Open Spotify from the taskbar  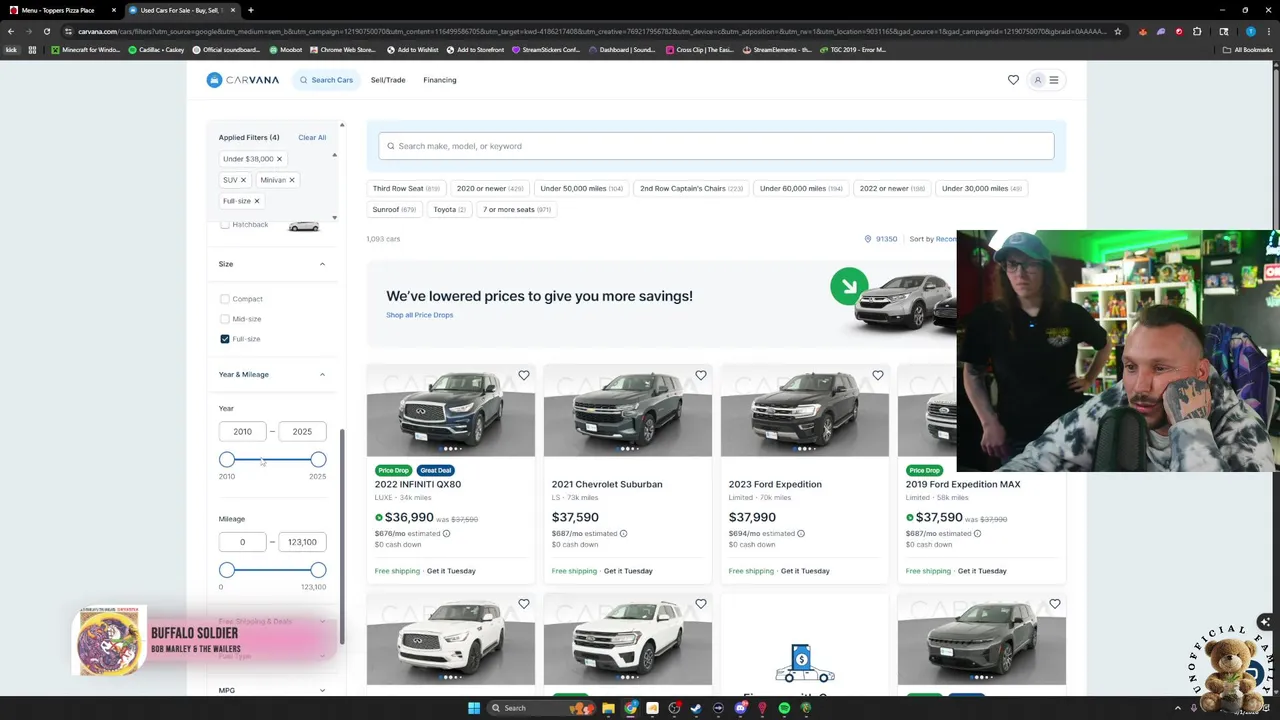(784, 708)
